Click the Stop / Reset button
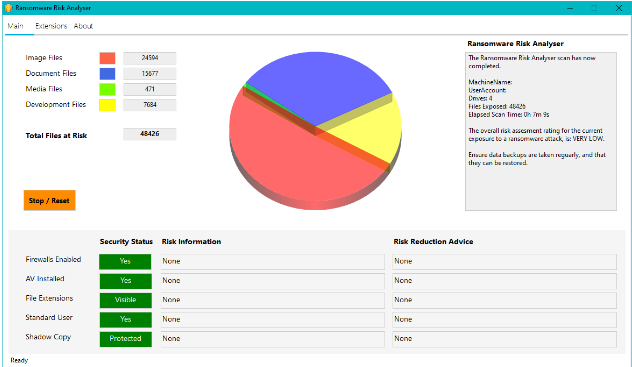This screenshot has height=367, width=632. 50,200
